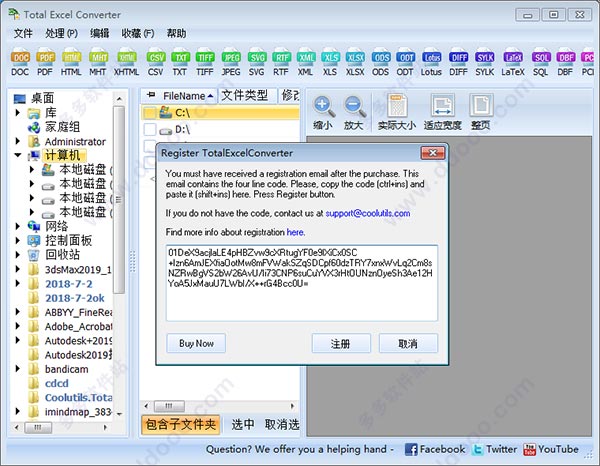
Task: Tick the checkbox next to D:\ drive
Action: tap(150, 129)
